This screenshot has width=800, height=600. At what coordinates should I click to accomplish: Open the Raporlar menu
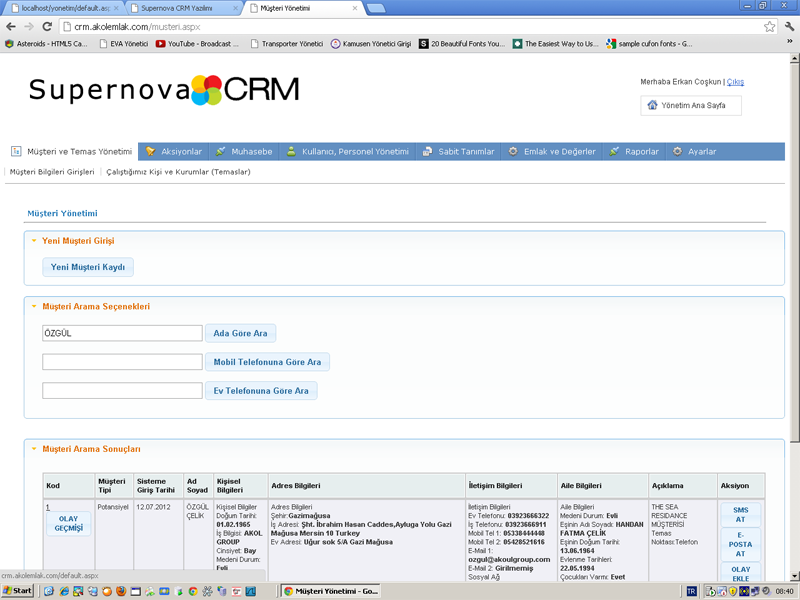coord(634,152)
